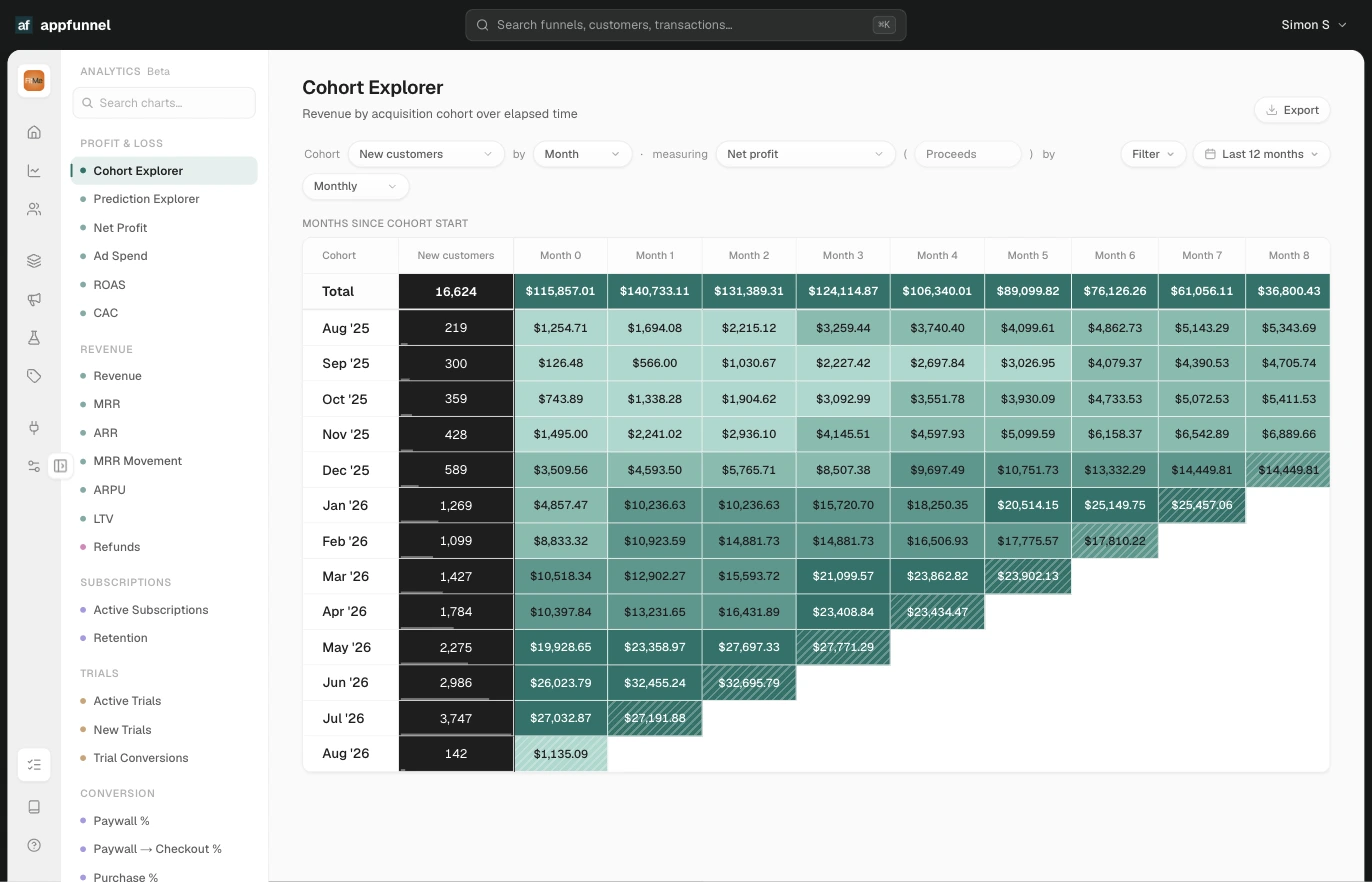Image resolution: width=1372 pixels, height=882 pixels.
Task: Open Retention in sidebar
Action: point(164,638)
